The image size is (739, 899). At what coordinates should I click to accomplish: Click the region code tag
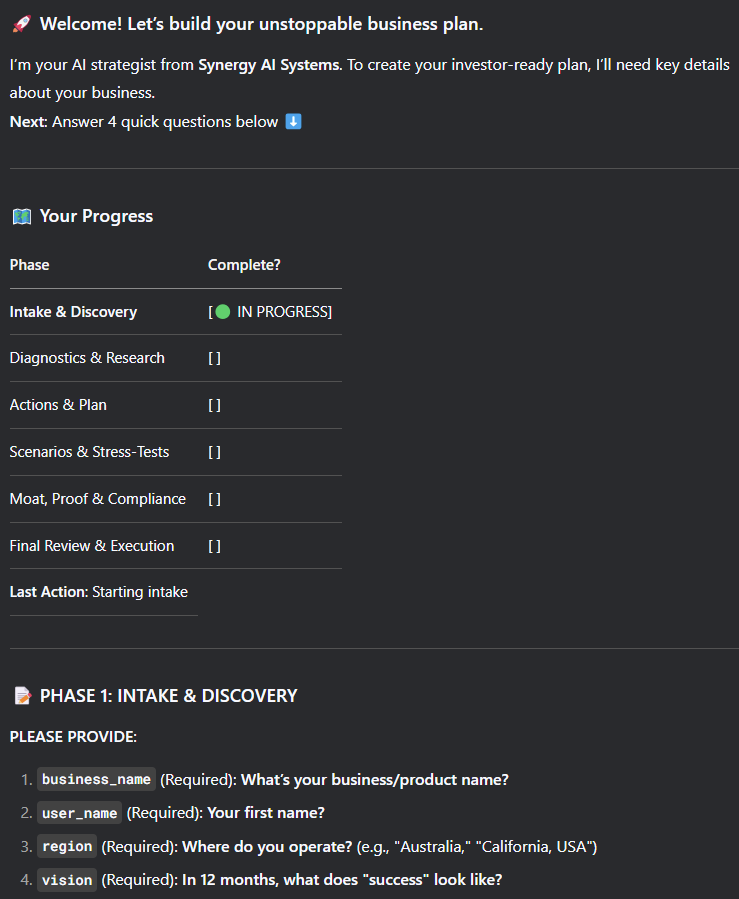tap(67, 847)
